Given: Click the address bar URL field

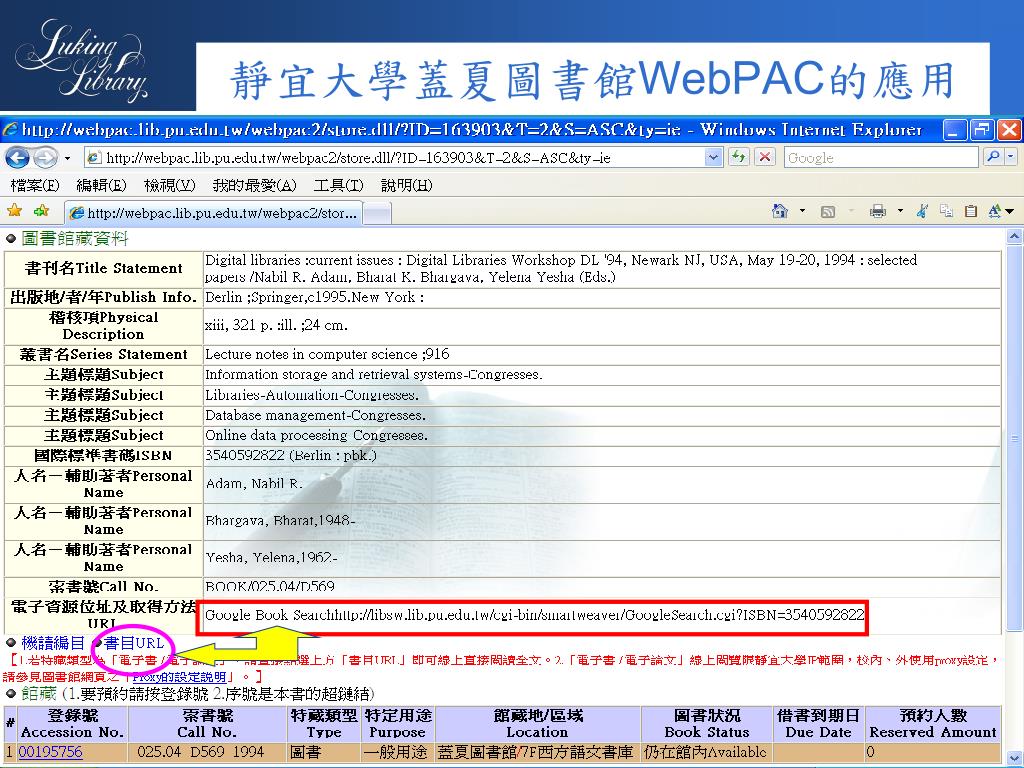Looking at the screenshot, I should pyautogui.click(x=394, y=157).
